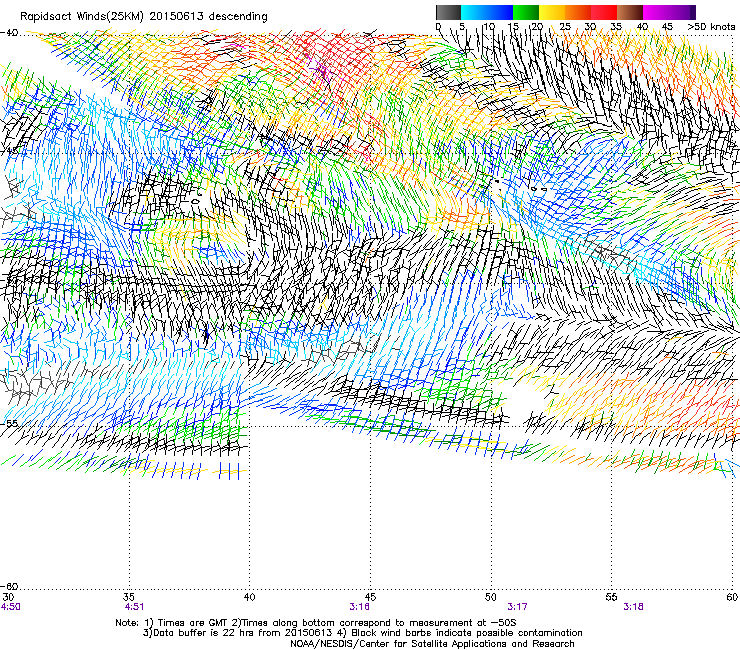This screenshot has width=740, height=650.
Task: Click the '45' longitude label
Action: coord(370,597)
